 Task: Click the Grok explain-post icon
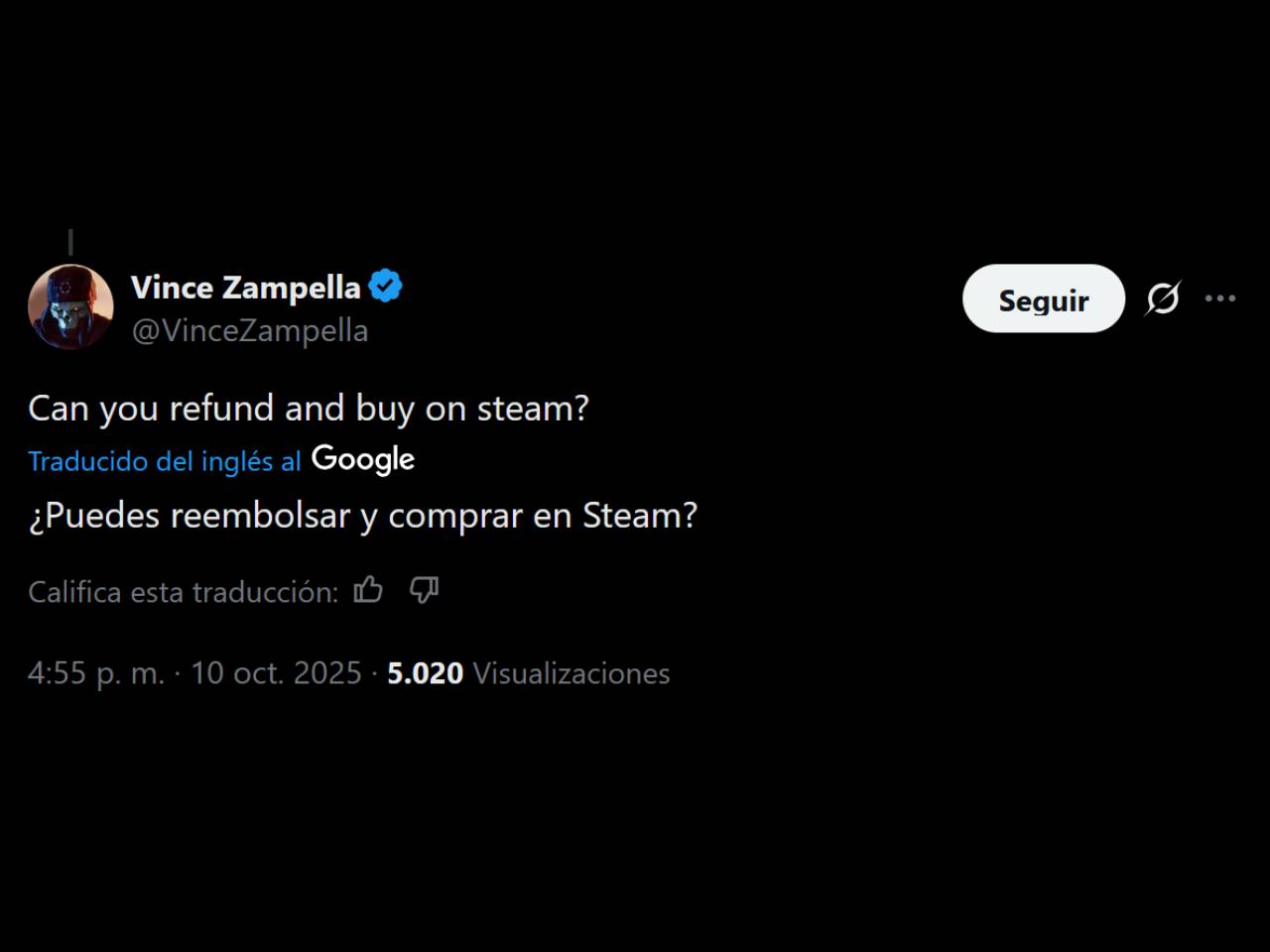[x=1163, y=298]
